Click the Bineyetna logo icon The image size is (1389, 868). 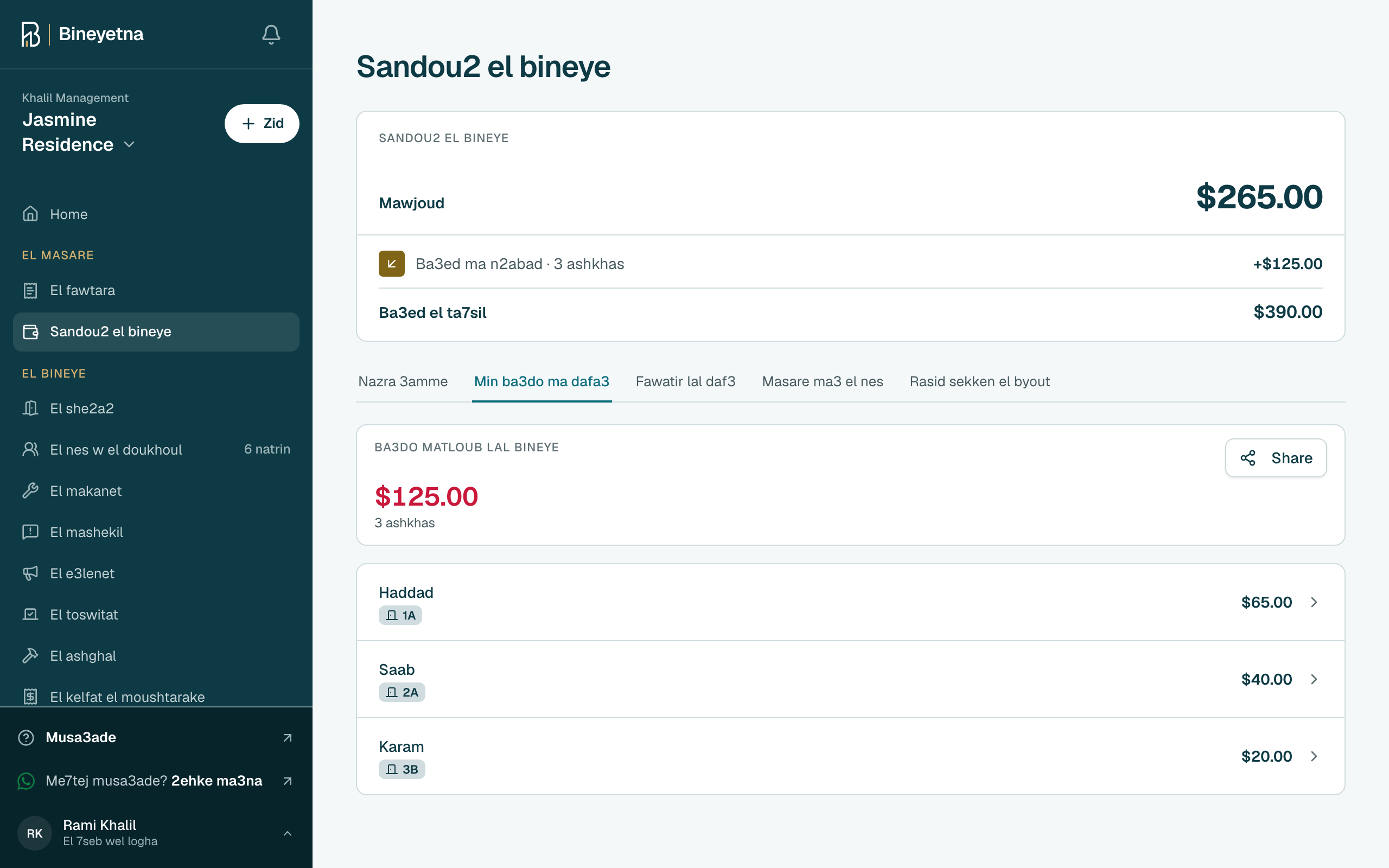point(30,34)
